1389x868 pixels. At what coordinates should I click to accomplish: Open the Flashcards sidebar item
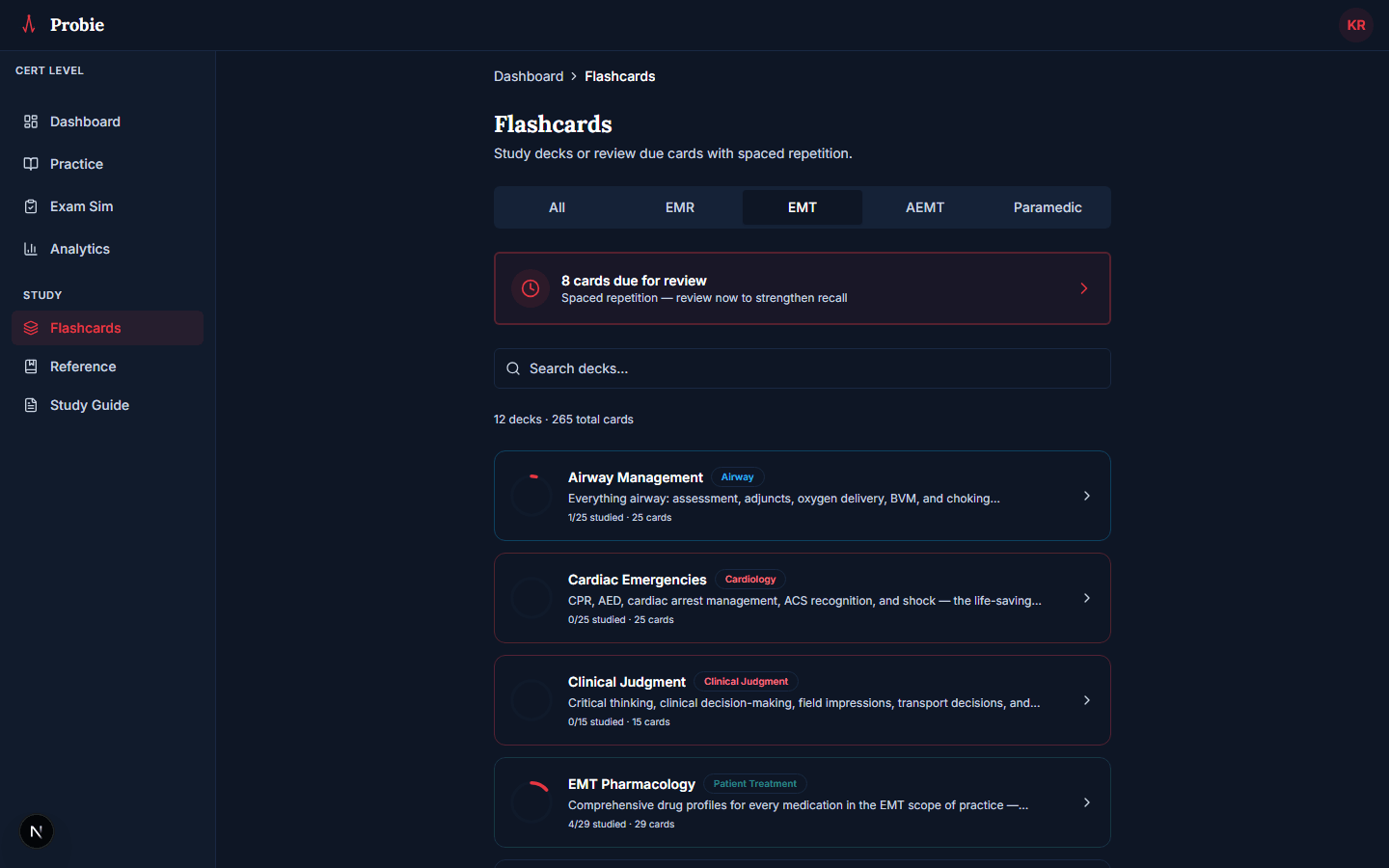coord(85,328)
